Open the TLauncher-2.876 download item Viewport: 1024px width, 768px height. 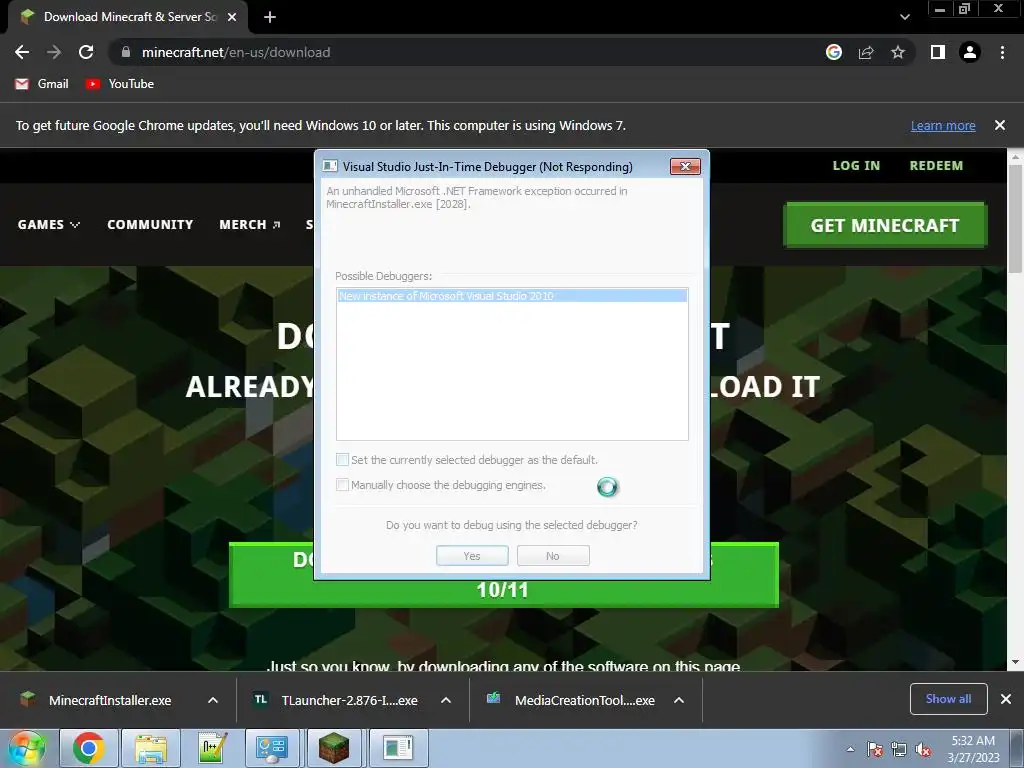pyautogui.click(x=349, y=700)
